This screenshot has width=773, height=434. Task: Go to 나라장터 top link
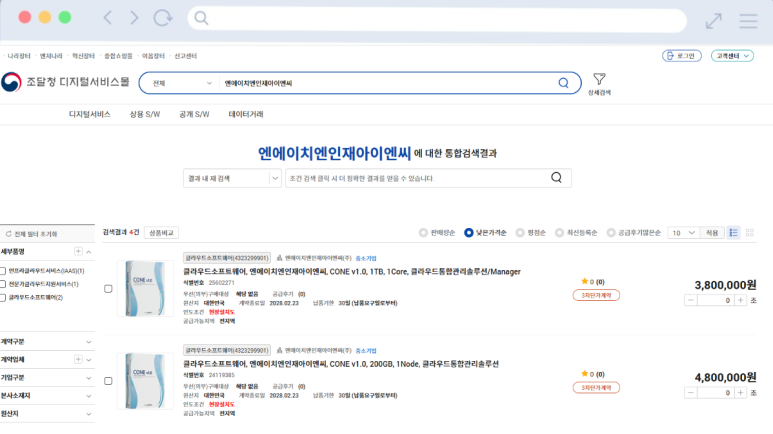click(19, 56)
